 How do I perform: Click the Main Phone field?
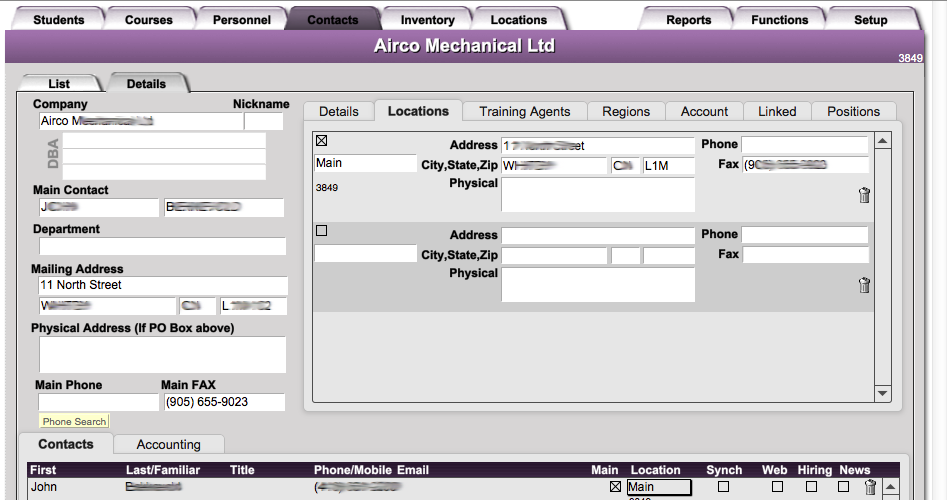(x=98, y=402)
